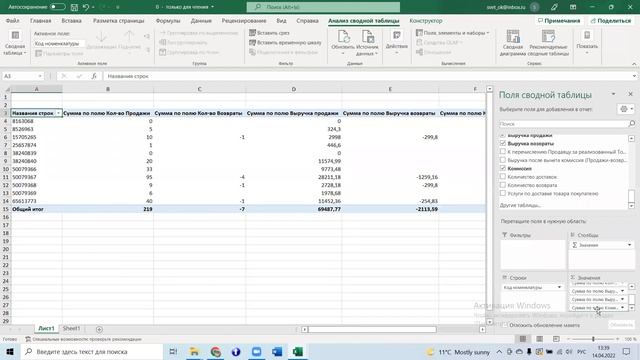Click Другие таблицы link
640x360 pixels.
coord(520,205)
